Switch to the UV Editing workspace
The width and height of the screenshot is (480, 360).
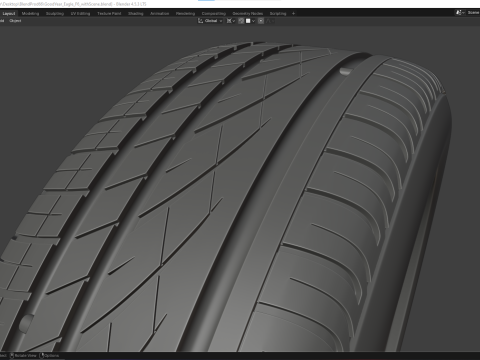[x=80, y=14]
